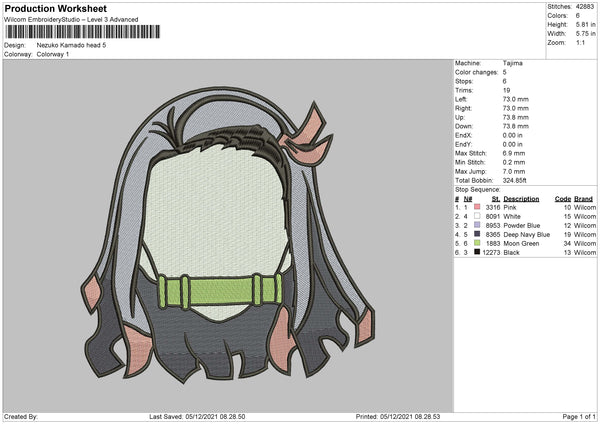Click the 'Colorway 1' value
Screen dimensions: 600x424
pos(53,54)
